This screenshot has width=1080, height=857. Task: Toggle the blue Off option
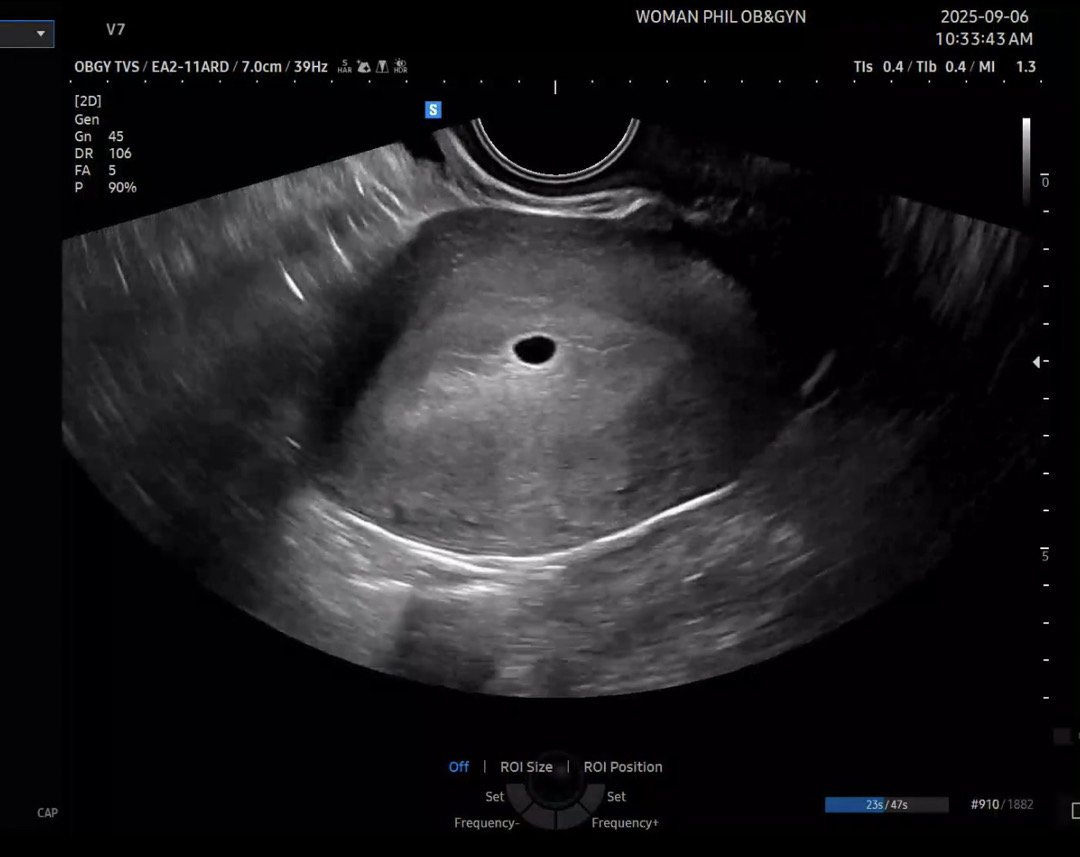[x=459, y=767]
